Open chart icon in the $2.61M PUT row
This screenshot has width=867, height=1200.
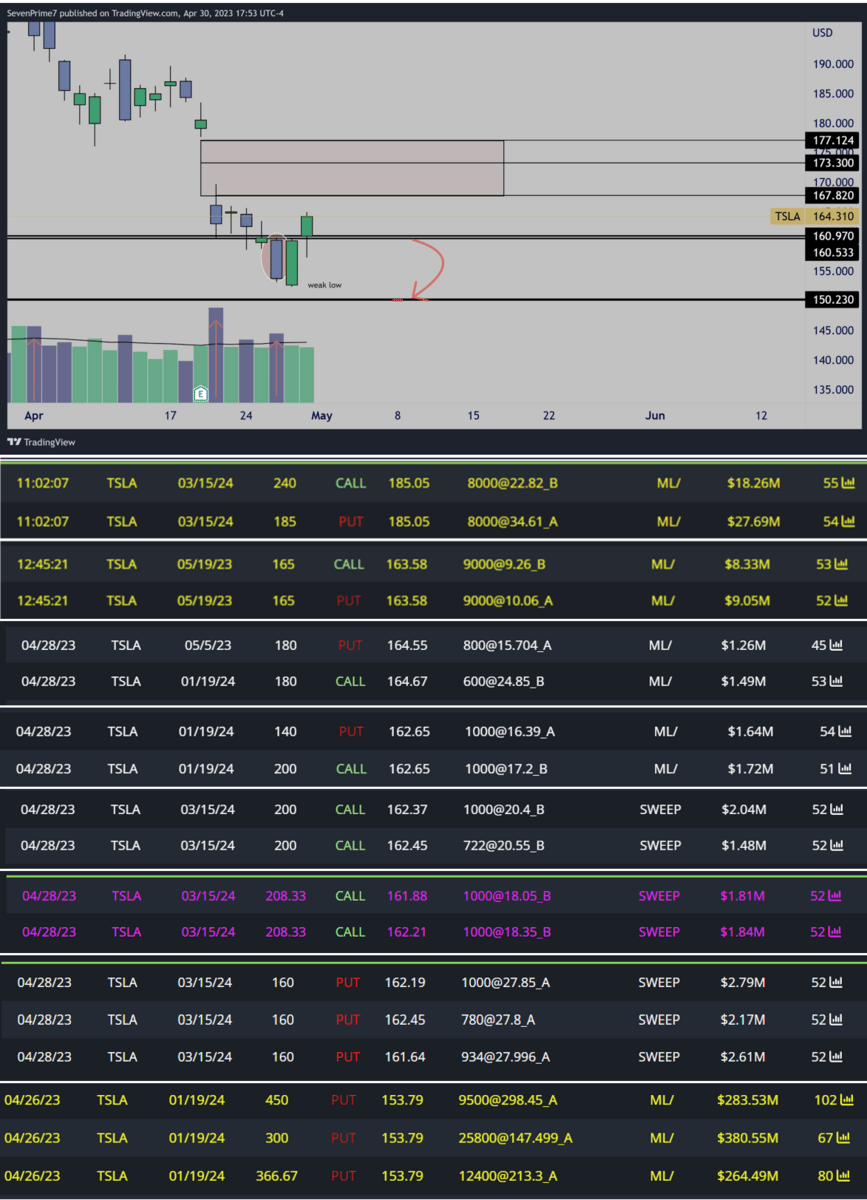tap(837, 1057)
